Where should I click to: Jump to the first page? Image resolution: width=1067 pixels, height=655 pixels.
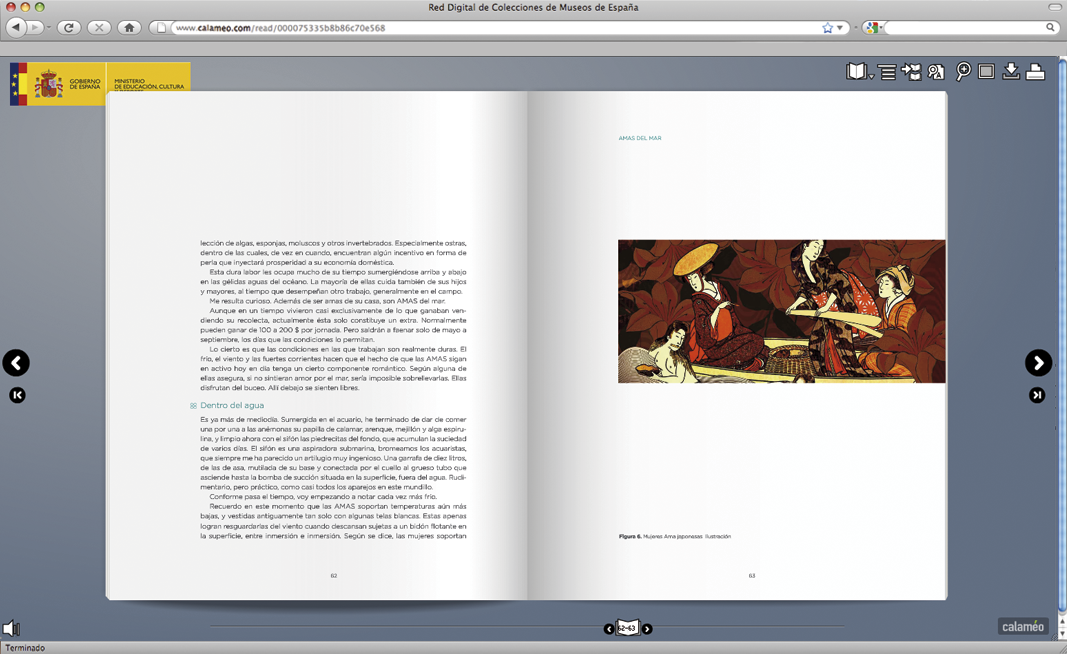pos(17,395)
